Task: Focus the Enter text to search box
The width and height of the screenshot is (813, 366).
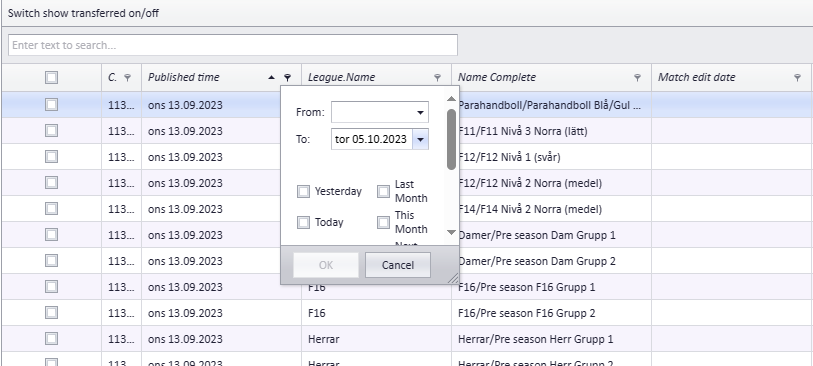Action: tap(233, 45)
